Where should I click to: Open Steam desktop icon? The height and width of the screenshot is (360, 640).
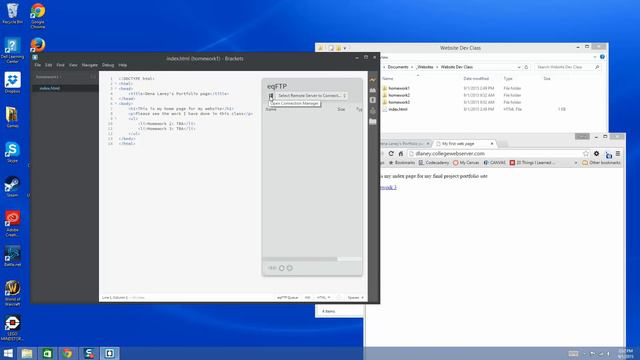tap(12, 187)
